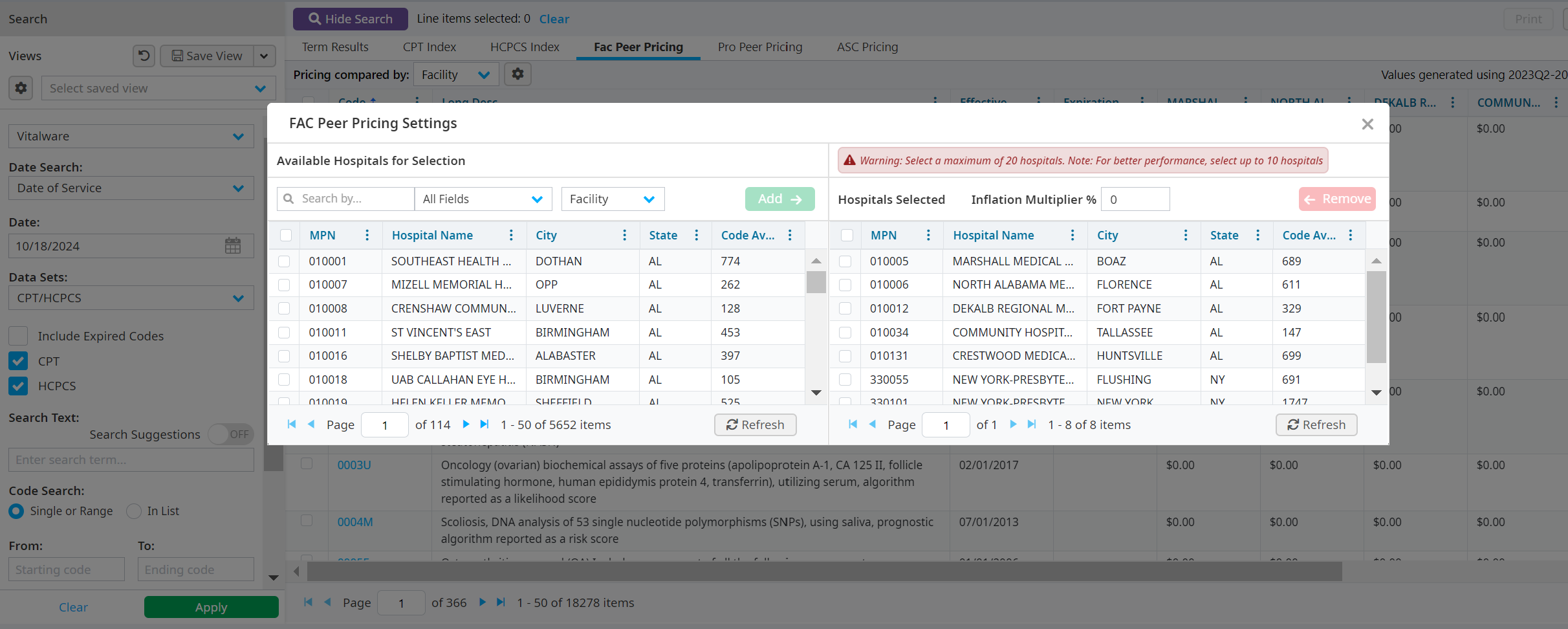Open the views settings gear icon

[21, 88]
